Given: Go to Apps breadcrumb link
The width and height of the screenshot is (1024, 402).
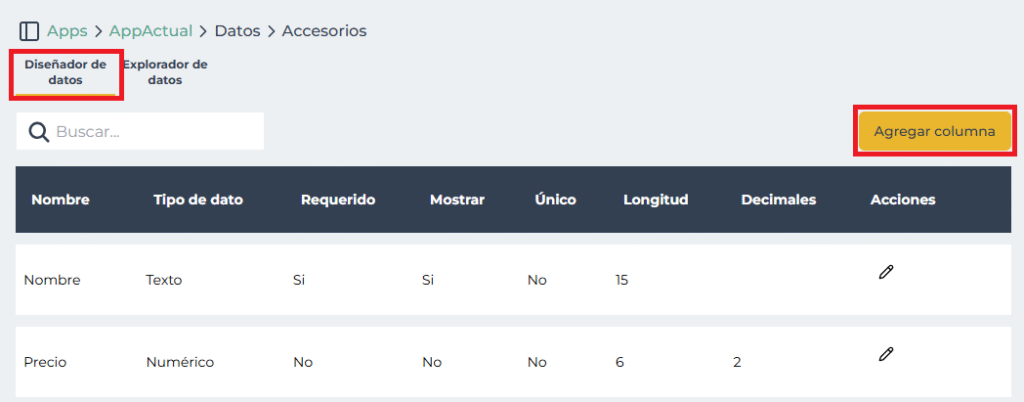Looking at the screenshot, I should tap(67, 31).
